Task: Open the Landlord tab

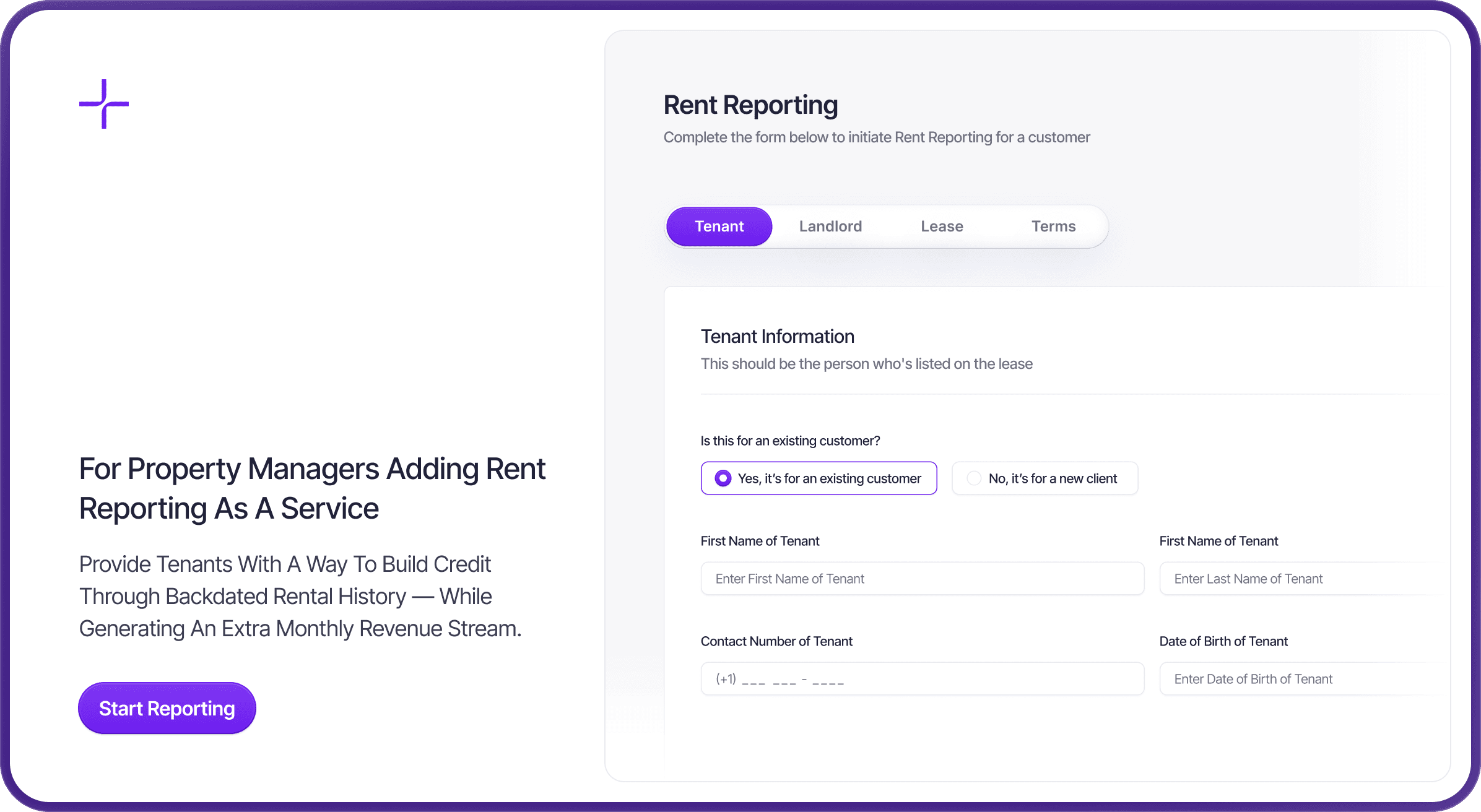Action: [831, 227]
